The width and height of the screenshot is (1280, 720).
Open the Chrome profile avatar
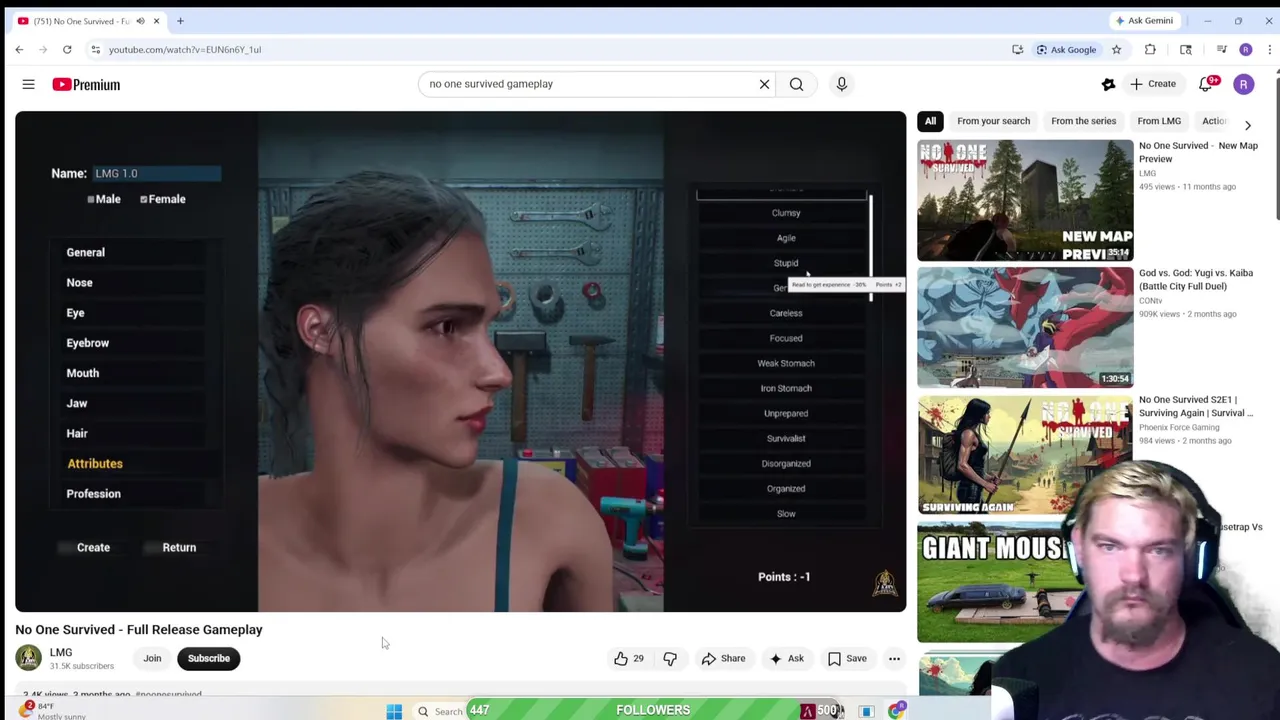point(1245,49)
